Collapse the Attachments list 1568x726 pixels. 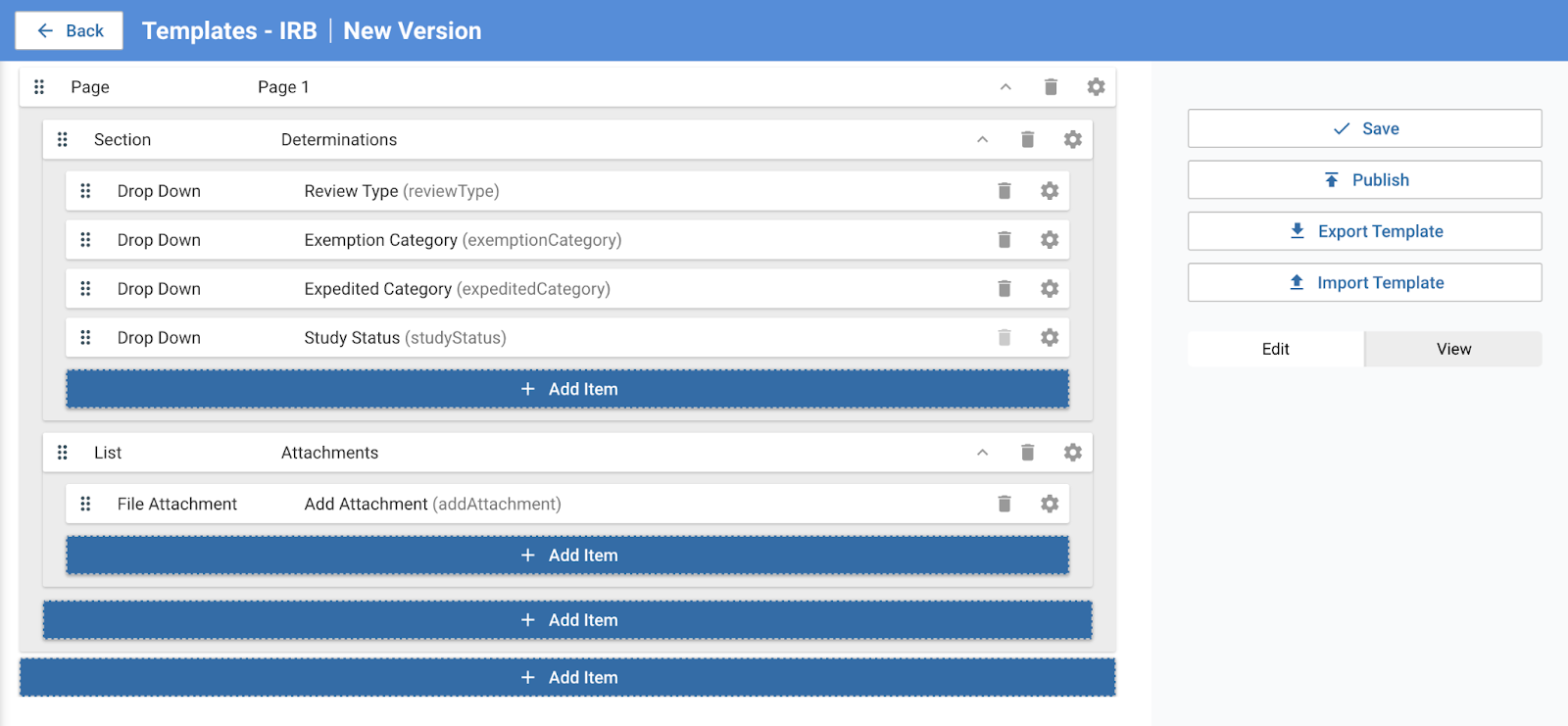tap(982, 453)
